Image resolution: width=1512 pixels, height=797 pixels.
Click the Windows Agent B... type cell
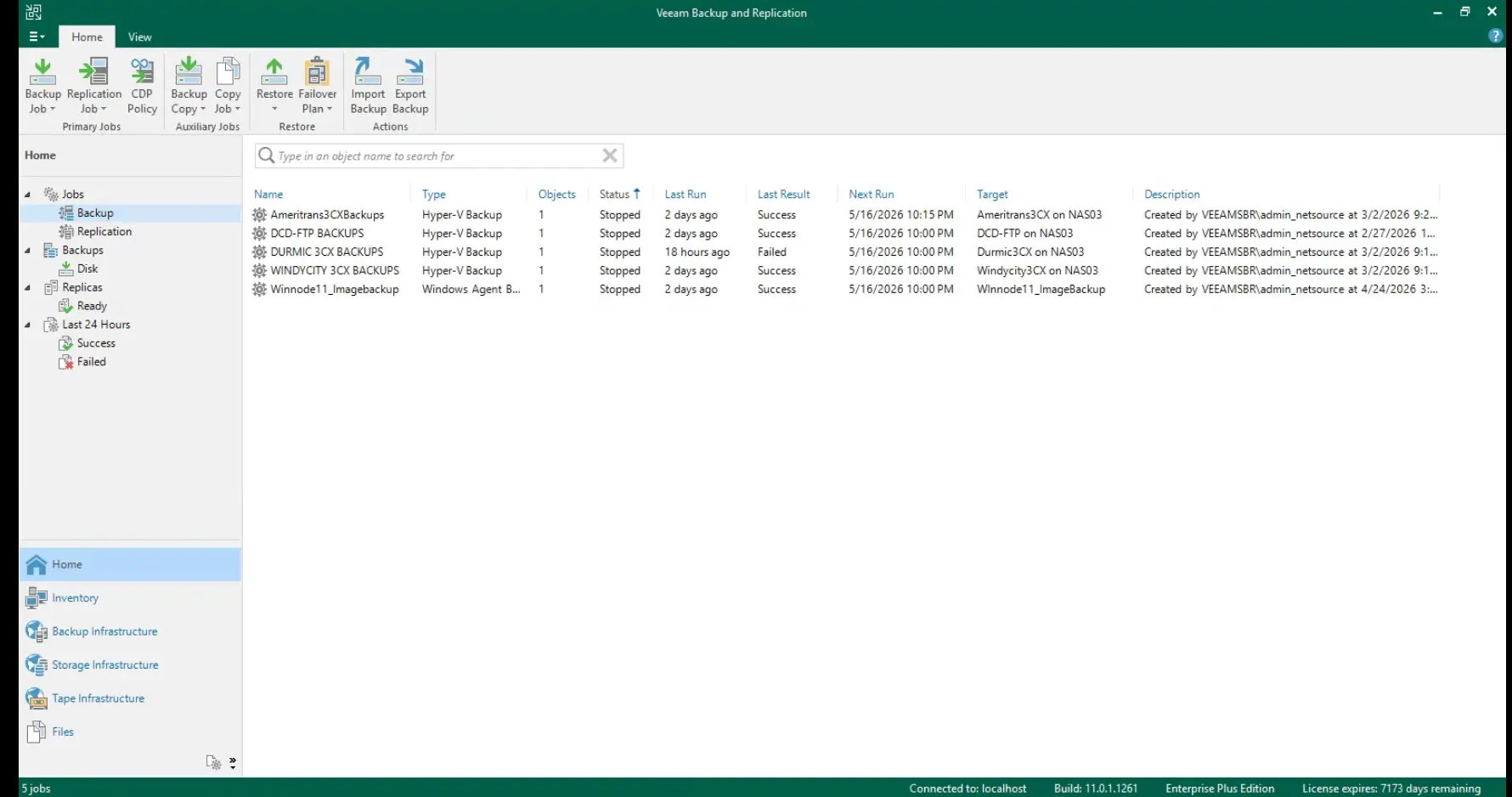[x=471, y=290]
